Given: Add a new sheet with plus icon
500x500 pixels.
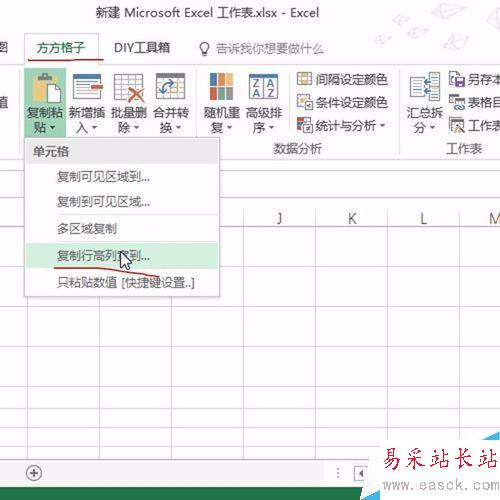Looking at the screenshot, I should (34, 473).
